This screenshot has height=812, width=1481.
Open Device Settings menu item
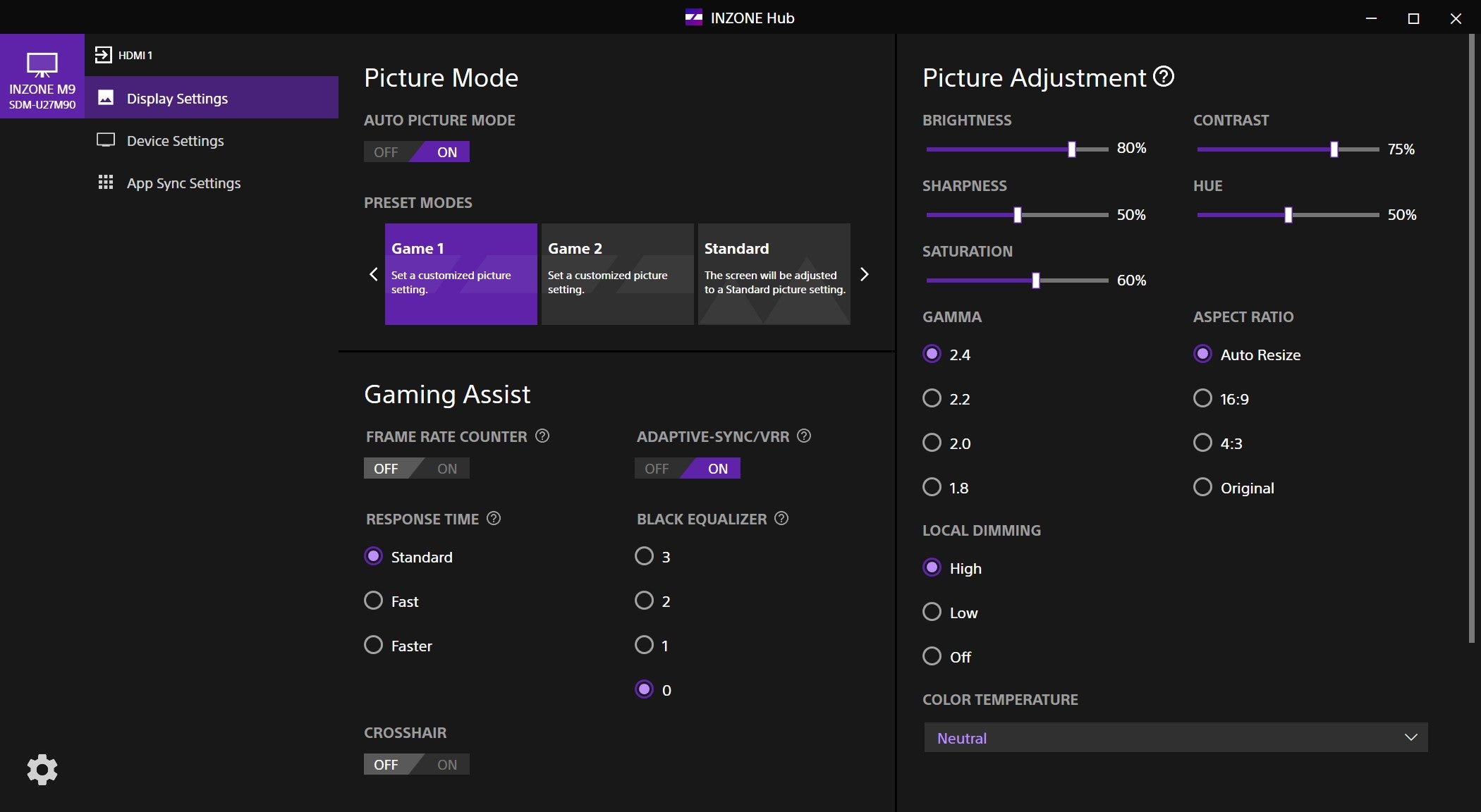coord(175,140)
